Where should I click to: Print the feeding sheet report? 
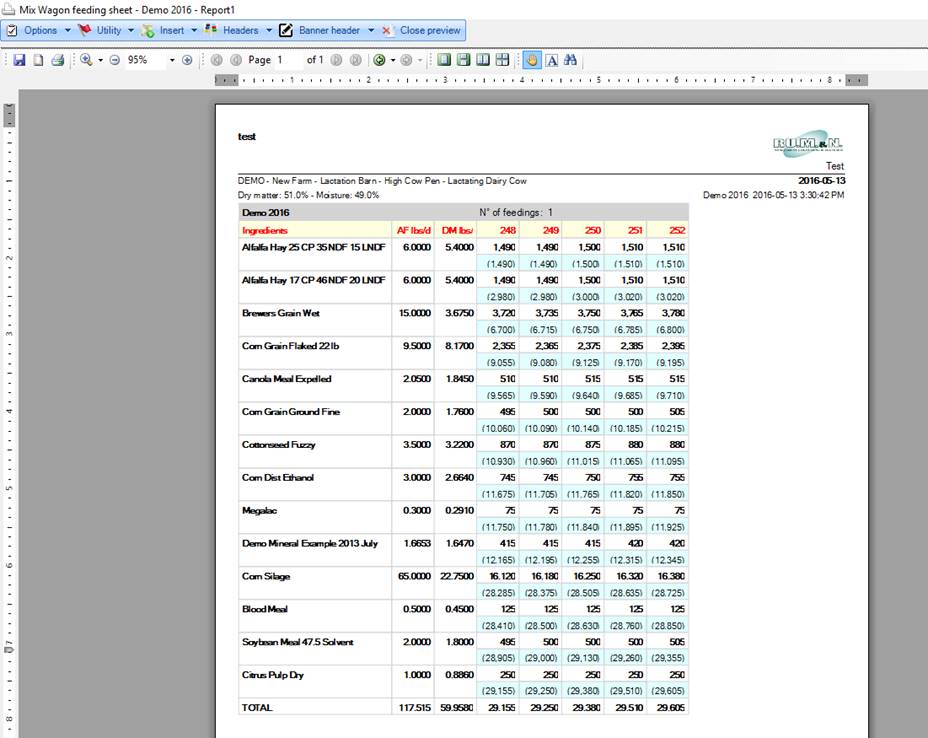click(57, 60)
